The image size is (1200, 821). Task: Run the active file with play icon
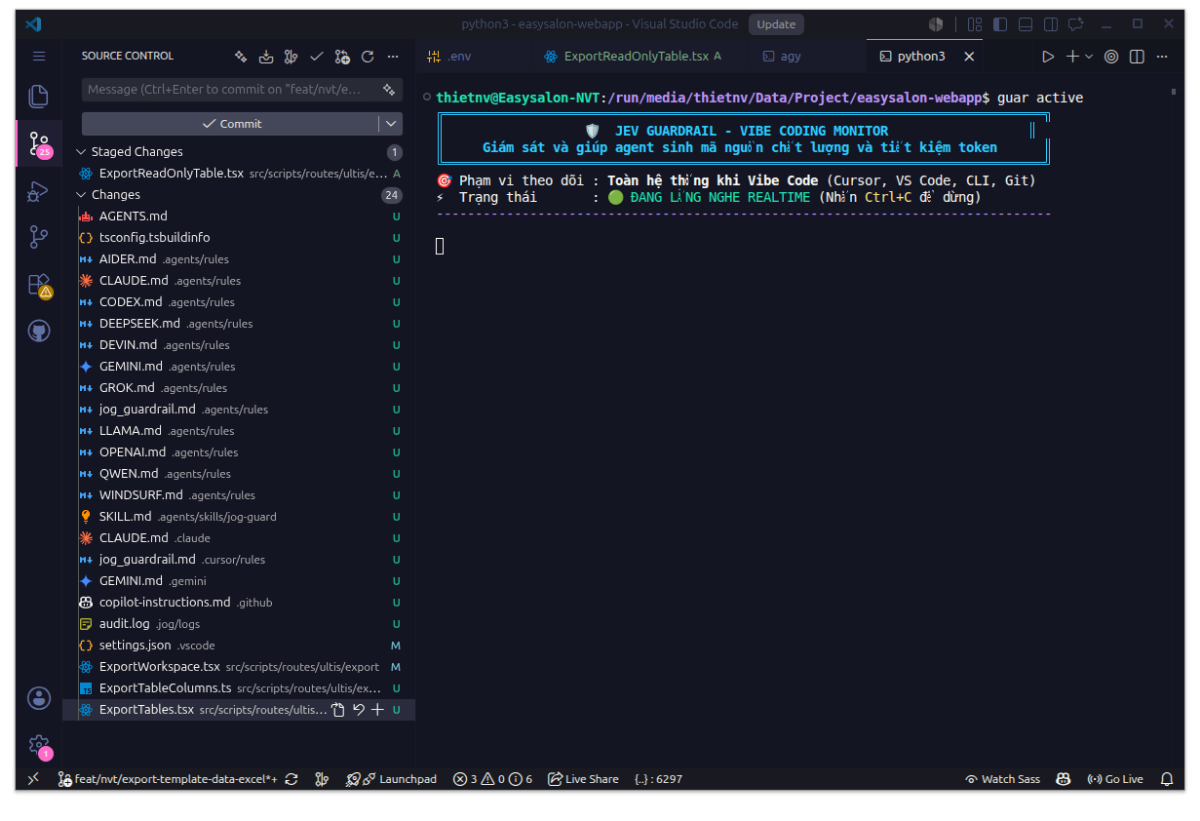[1048, 56]
